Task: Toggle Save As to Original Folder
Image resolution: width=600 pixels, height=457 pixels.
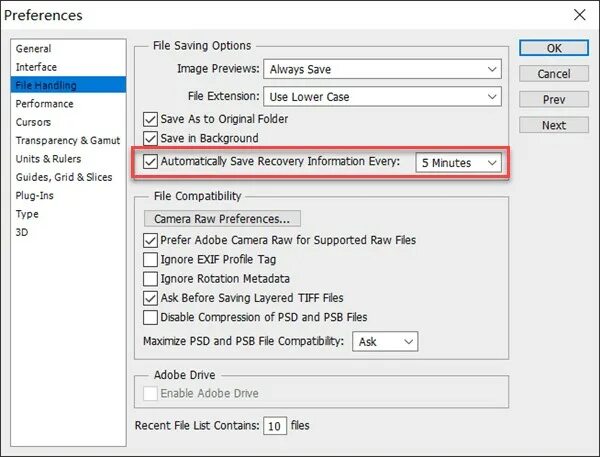Action: coord(150,119)
